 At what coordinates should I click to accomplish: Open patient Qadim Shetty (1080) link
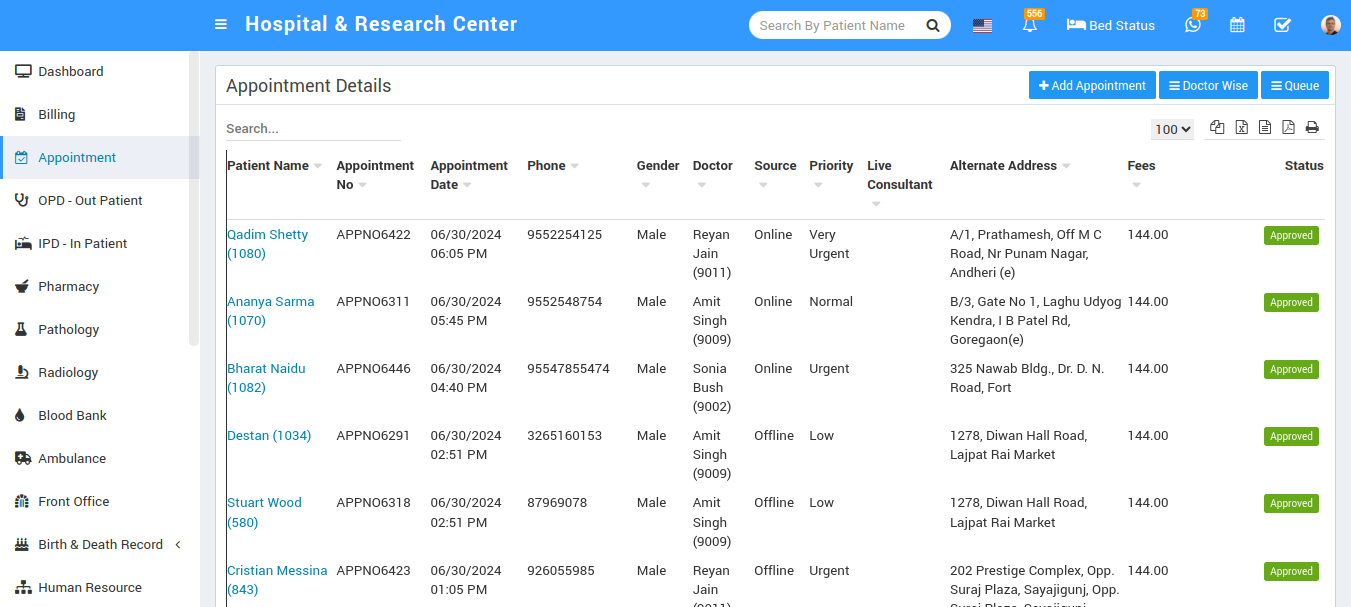pos(267,244)
